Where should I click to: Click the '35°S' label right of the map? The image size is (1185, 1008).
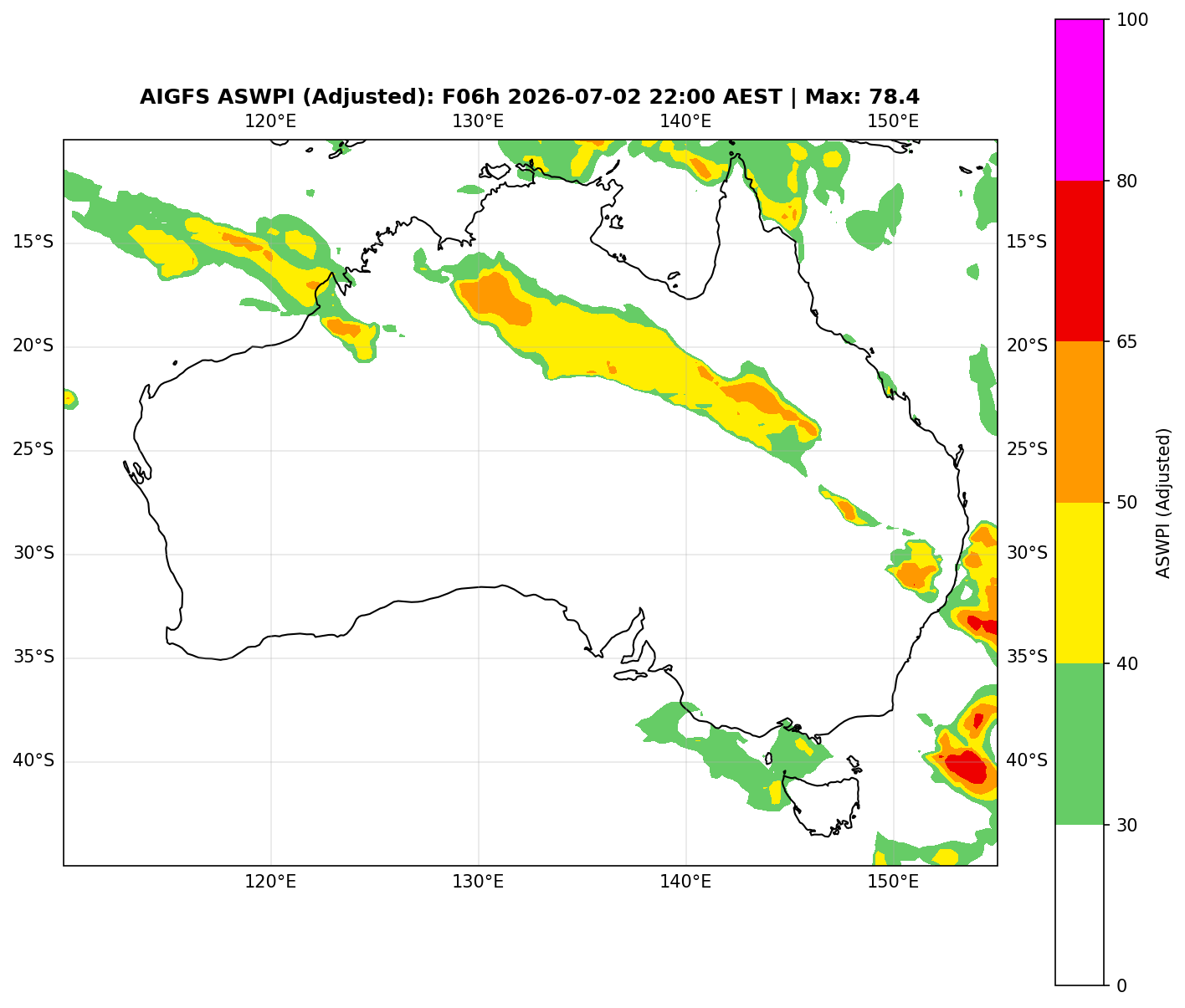point(1027,658)
